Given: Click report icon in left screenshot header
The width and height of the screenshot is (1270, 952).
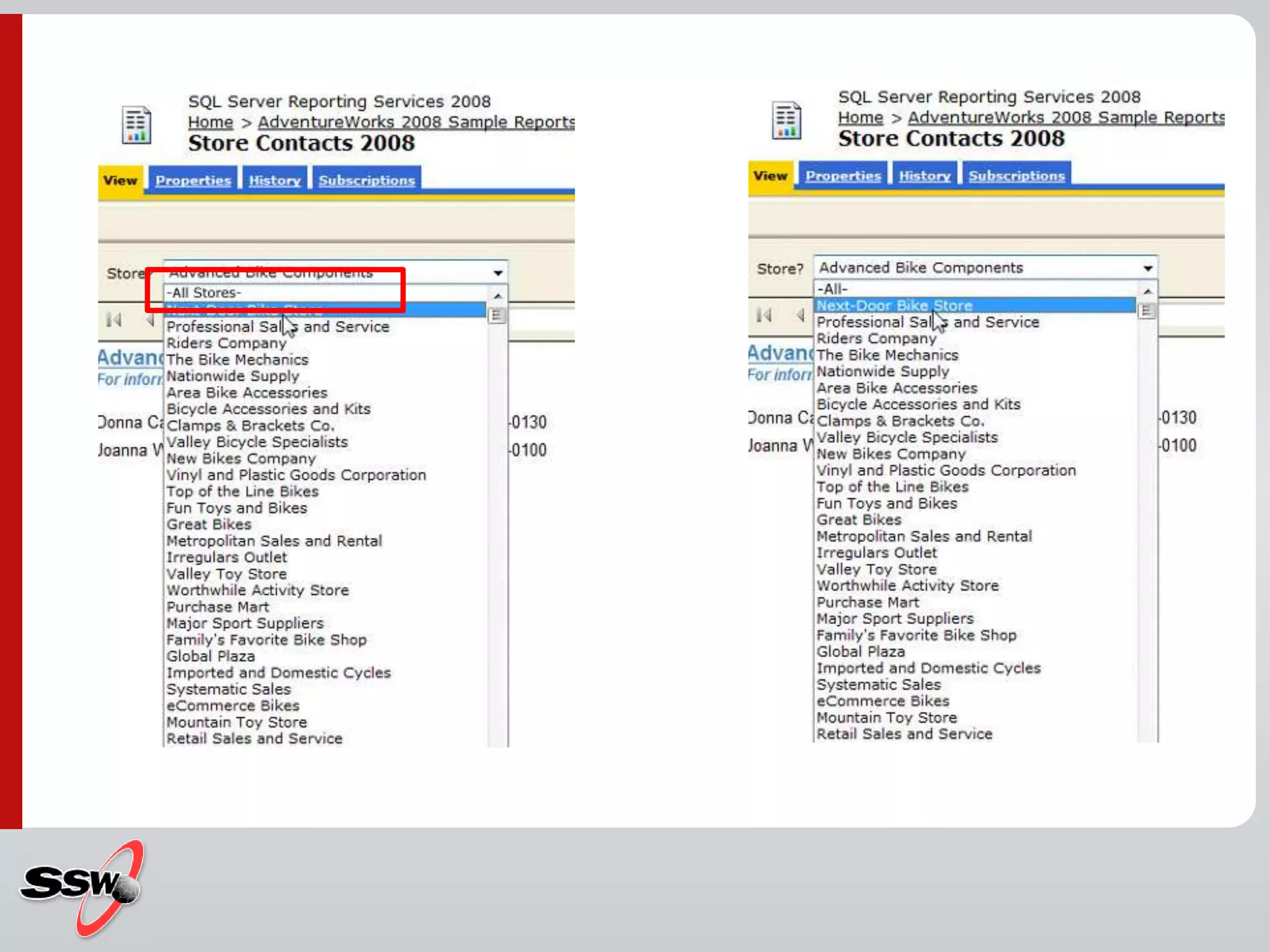Looking at the screenshot, I should click(x=136, y=125).
